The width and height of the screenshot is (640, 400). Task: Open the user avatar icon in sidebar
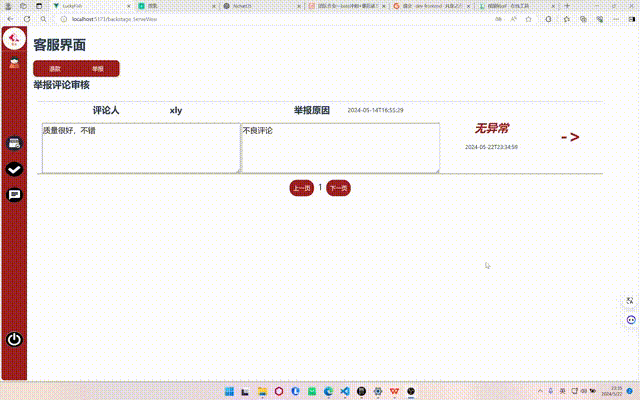[x=14, y=62]
